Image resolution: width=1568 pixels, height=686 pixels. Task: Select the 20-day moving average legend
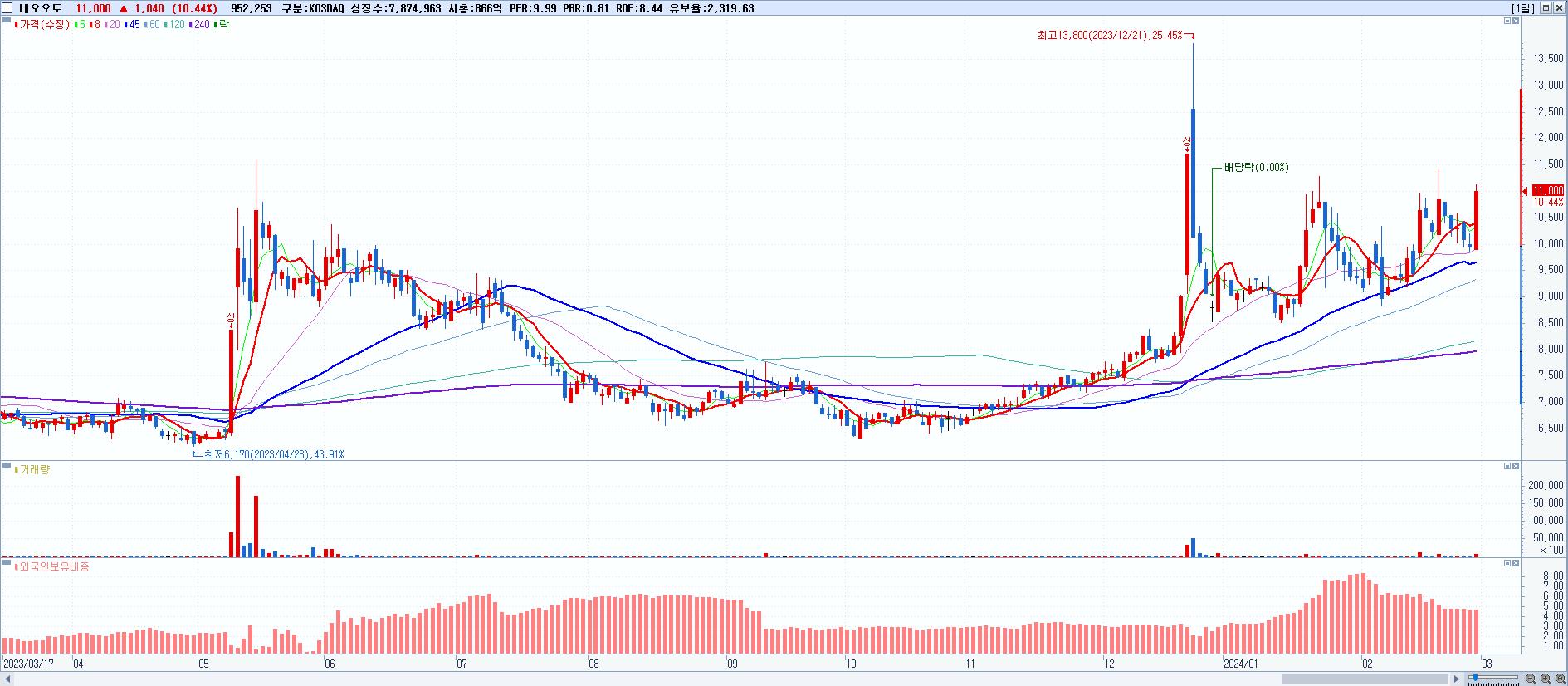tap(112, 25)
